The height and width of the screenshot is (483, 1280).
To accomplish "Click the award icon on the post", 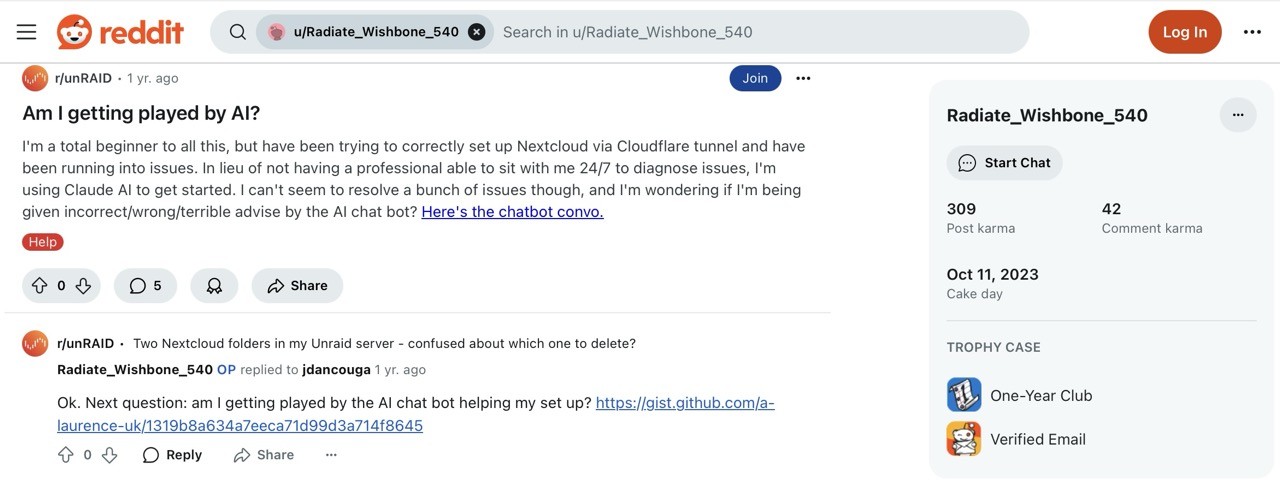I will (x=214, y=286).
